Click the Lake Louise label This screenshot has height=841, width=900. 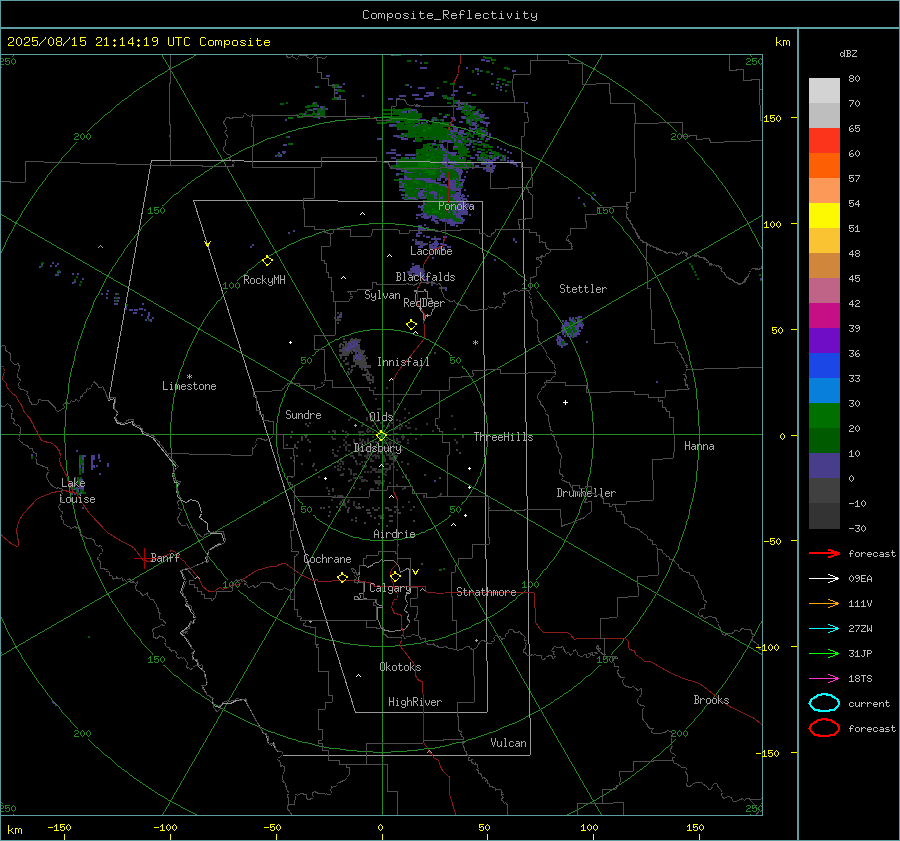click(77, 491)
